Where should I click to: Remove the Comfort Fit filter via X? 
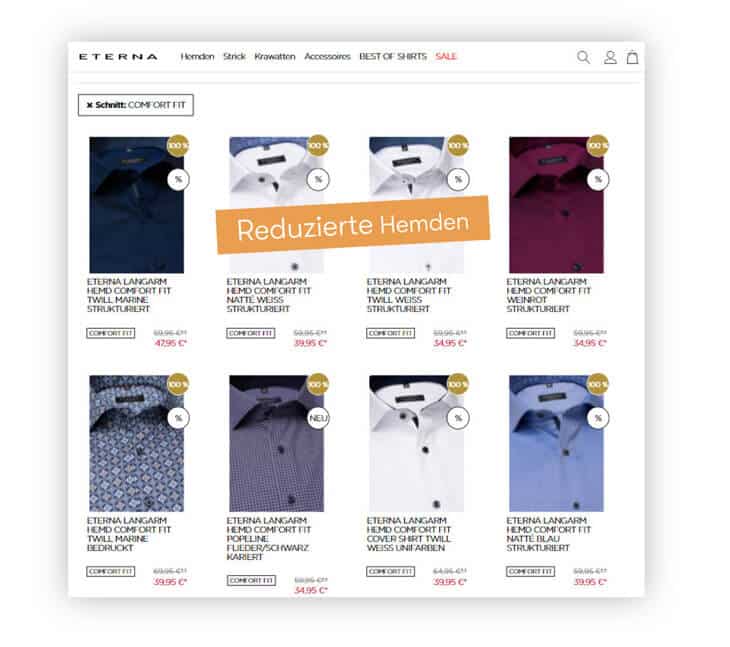pyautogui.click(x=89, y=105)
